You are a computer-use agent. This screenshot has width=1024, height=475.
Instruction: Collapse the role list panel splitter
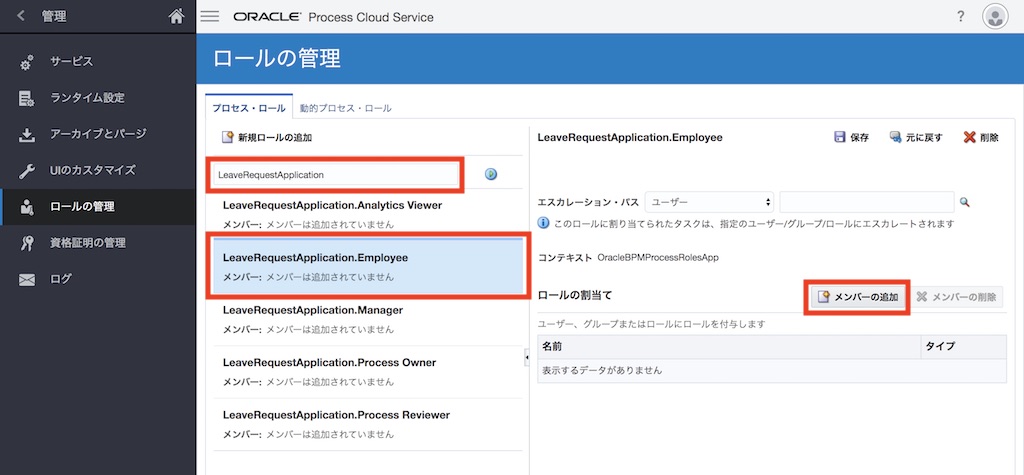(x=527, y=357)
